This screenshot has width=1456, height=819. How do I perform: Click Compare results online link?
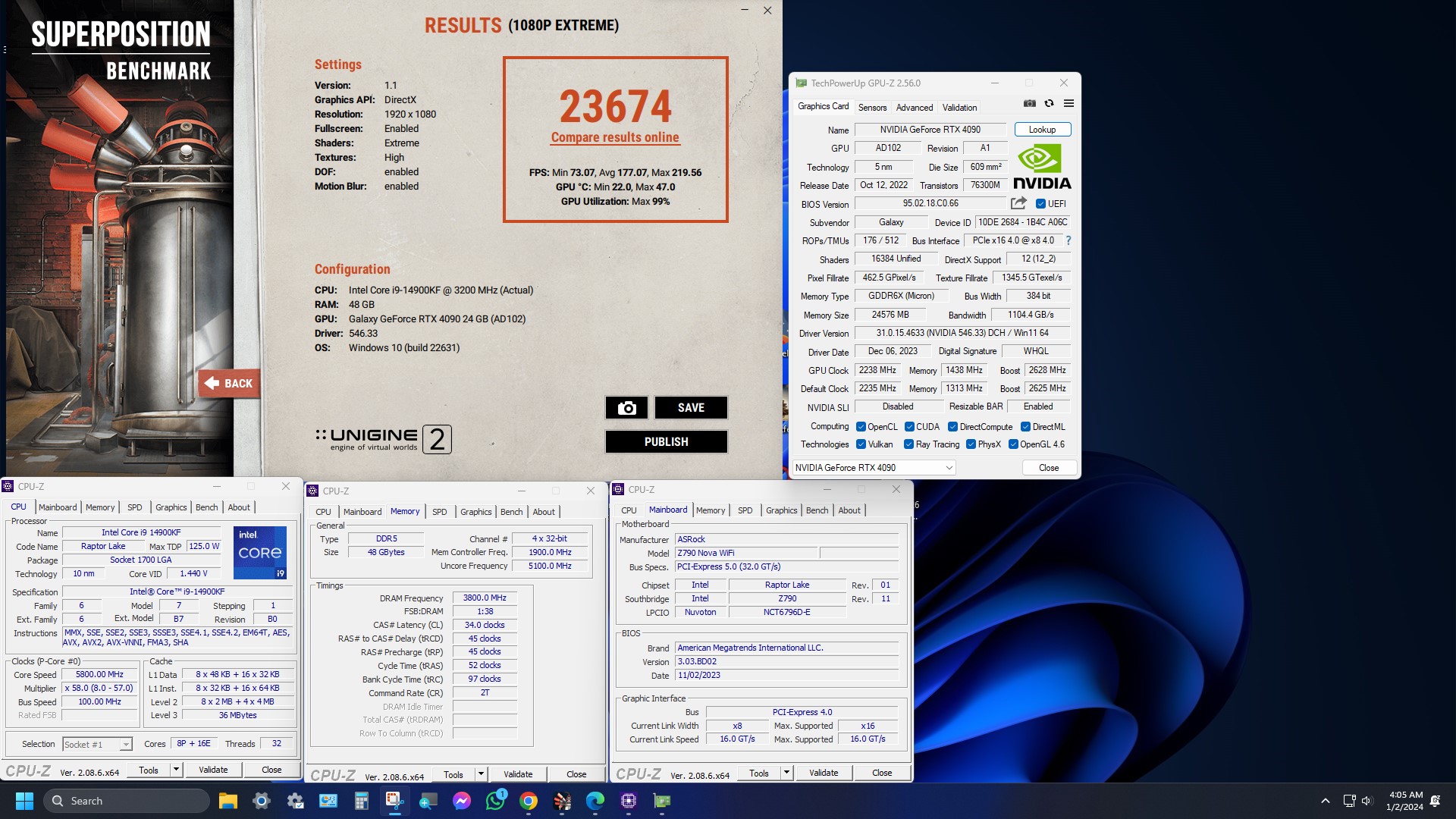coord(615,137)
